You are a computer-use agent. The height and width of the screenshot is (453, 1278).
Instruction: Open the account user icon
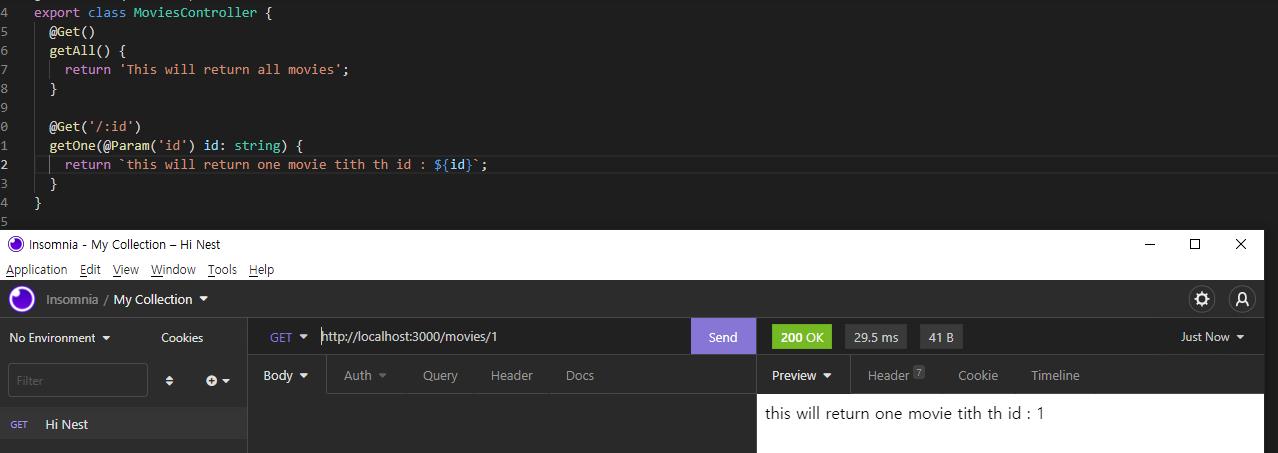[1241, 299]
